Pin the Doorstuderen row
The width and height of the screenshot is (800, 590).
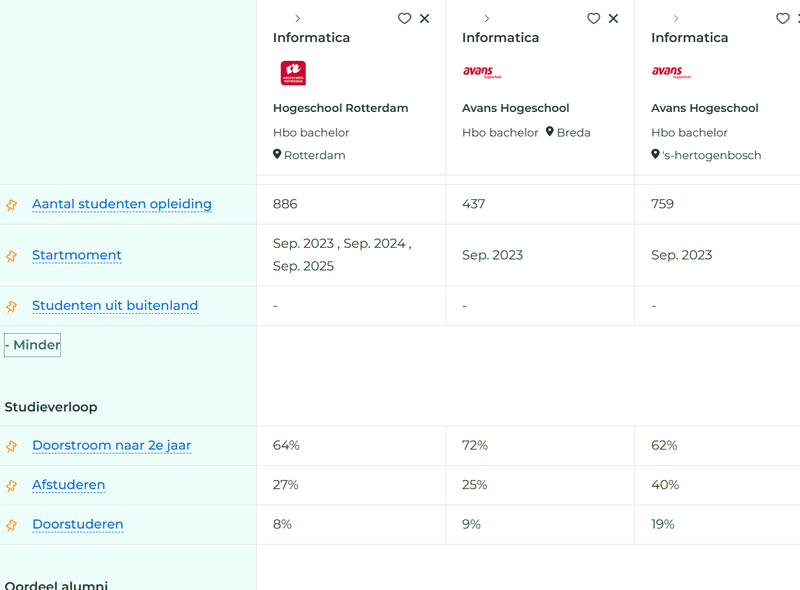pos(12,525)
